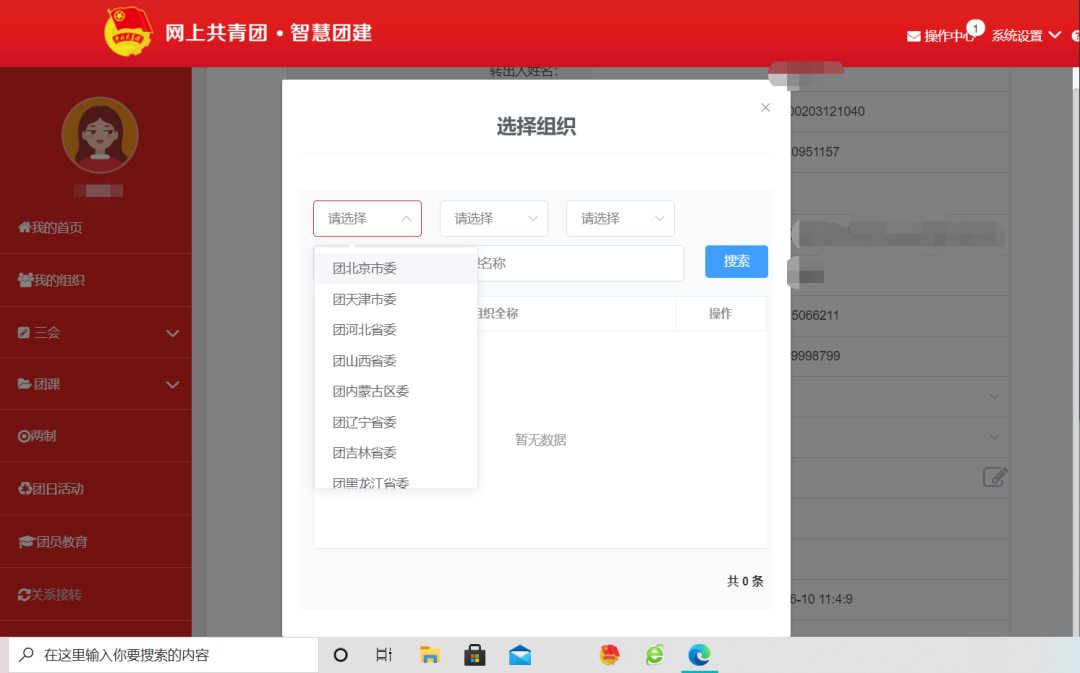Viewport: 1080px width, 673px height.
Task: Expand the 系统设置 menu
Action: [1025, 36]
